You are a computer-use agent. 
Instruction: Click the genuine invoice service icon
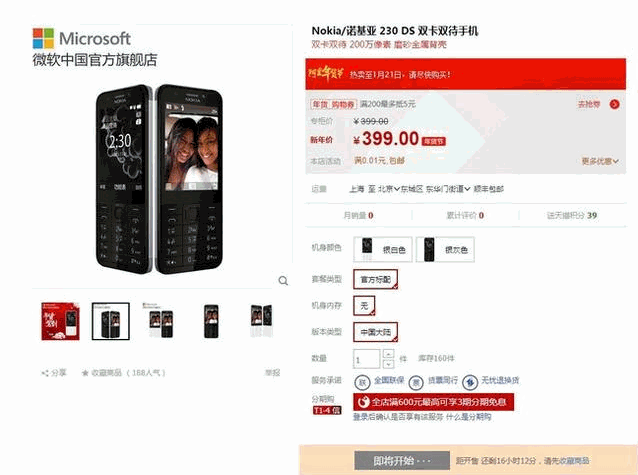point(416,382)
